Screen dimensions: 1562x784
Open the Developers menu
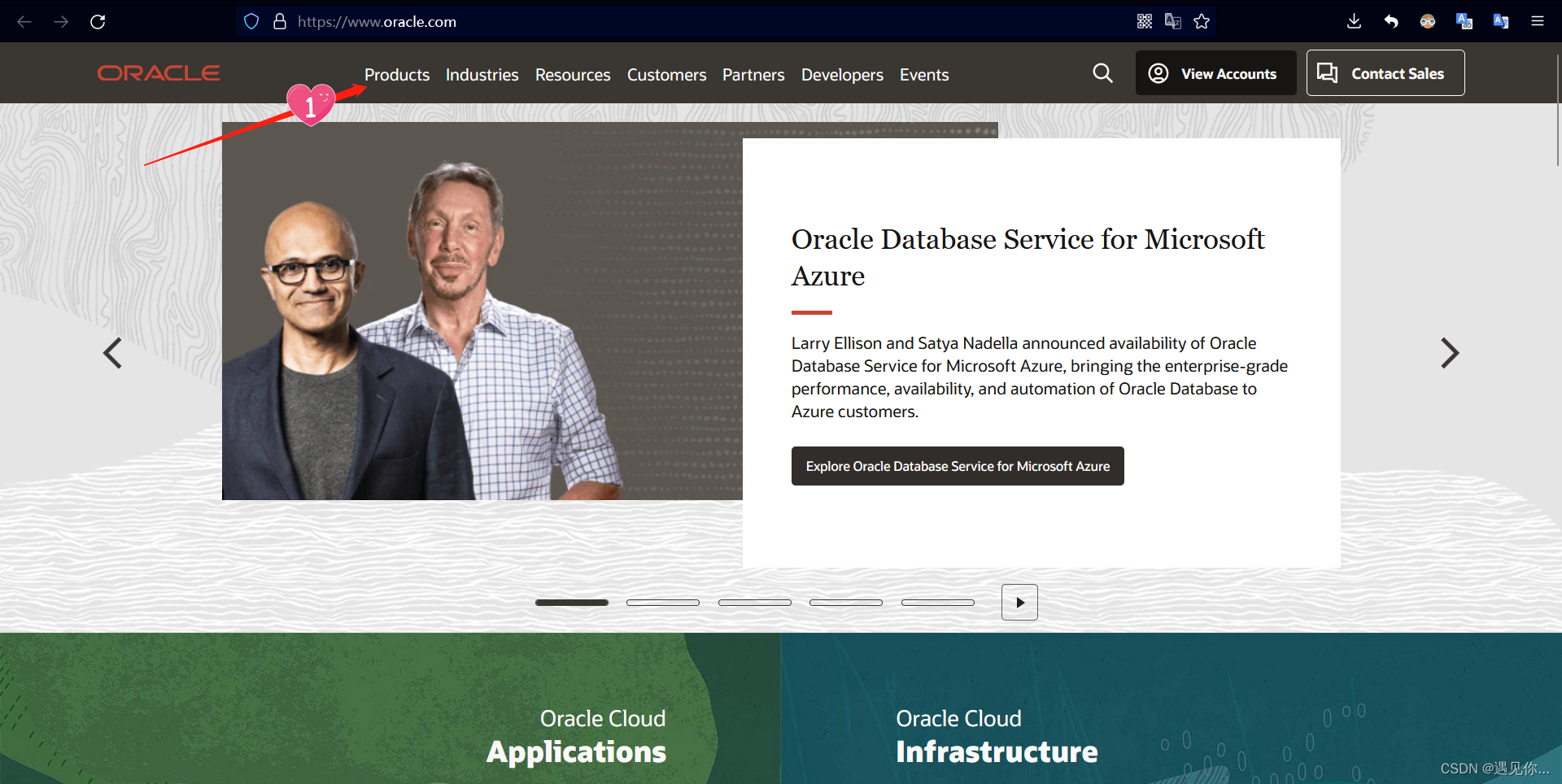[842, 75]
